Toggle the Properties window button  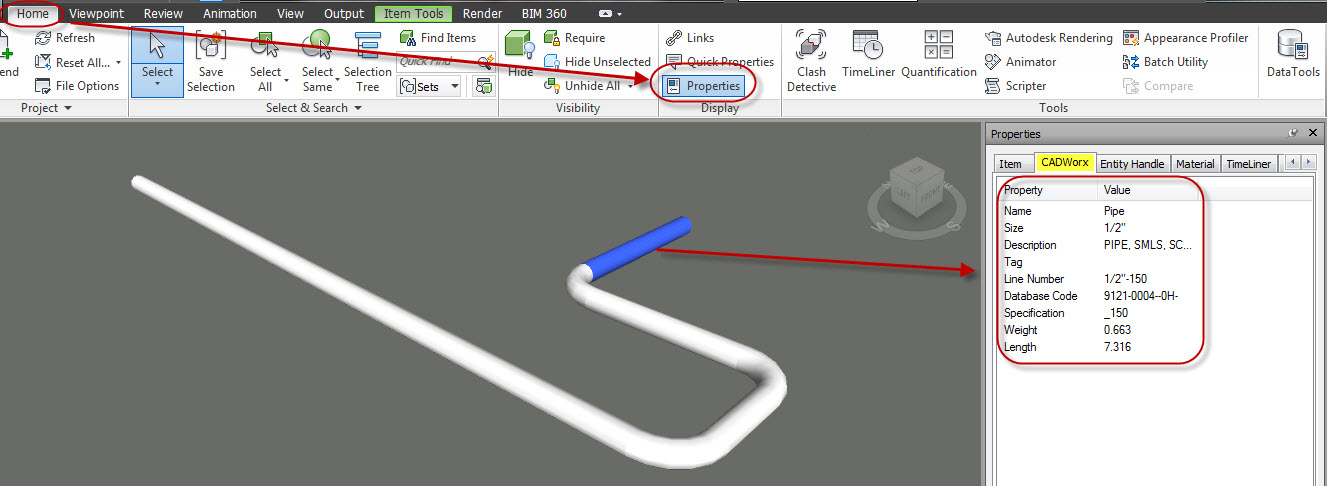pyautogui.click(x=703, y=86)
